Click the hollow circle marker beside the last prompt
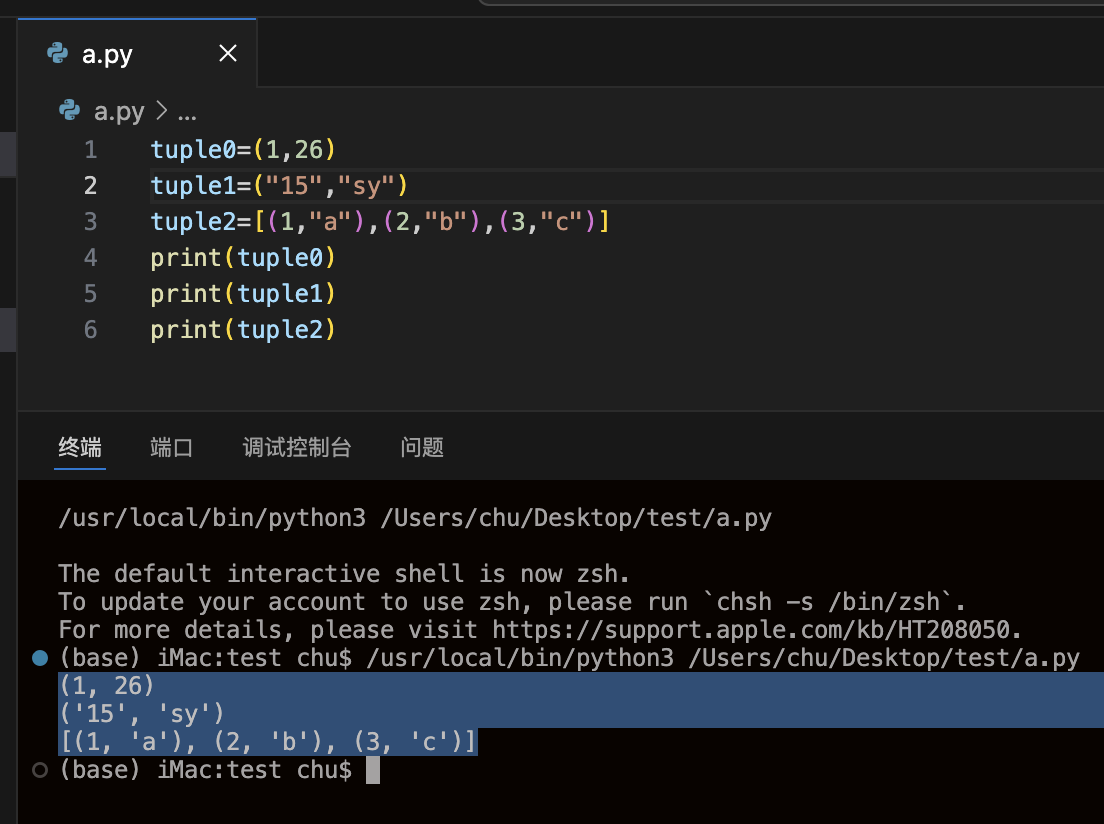The width and height of the screenshot is (1104, 824). (x=40, y=770)
